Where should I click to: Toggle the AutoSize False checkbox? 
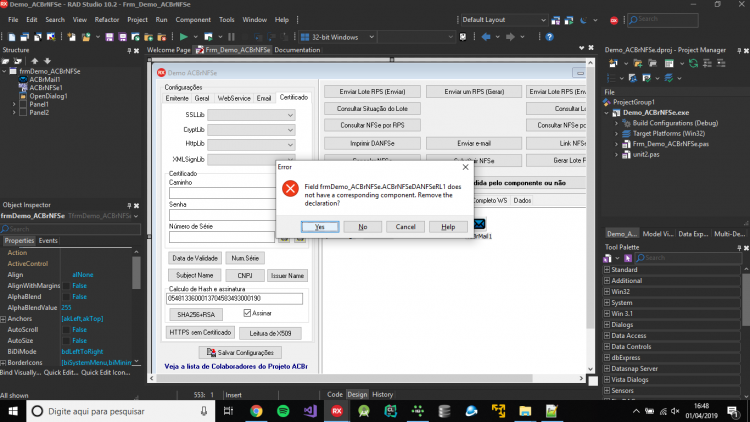pos(66,341)
